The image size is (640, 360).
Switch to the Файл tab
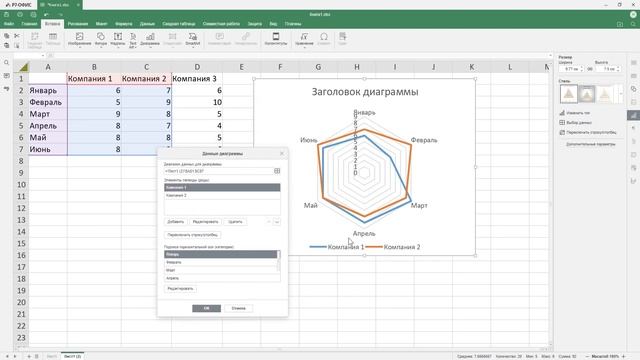(9, 24)
